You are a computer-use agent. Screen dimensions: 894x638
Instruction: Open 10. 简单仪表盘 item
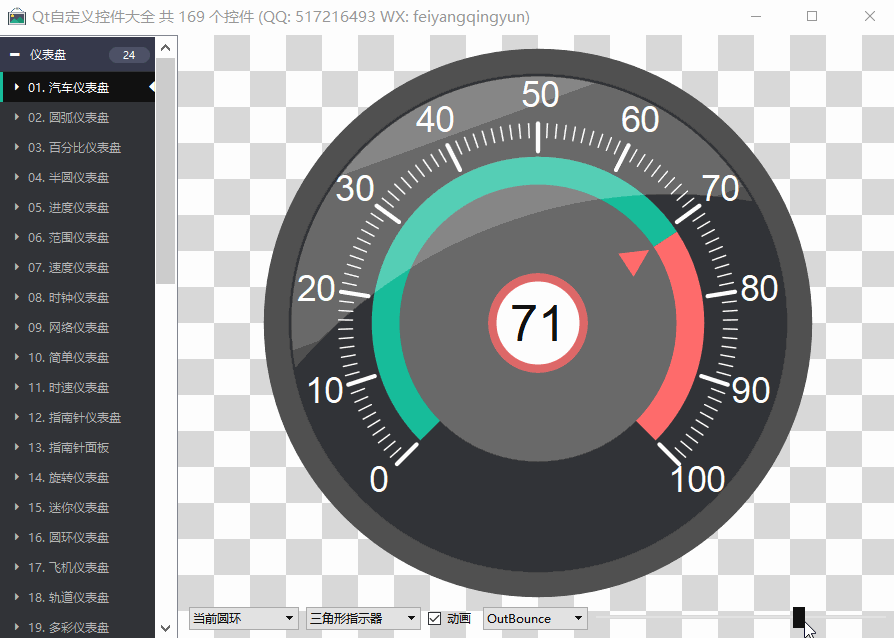78,357
